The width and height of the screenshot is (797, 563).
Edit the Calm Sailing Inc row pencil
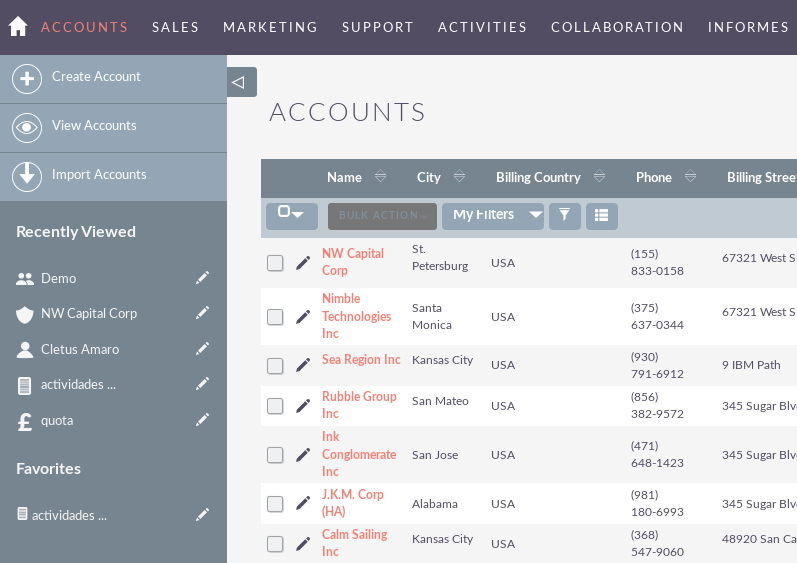pos(303,544)
